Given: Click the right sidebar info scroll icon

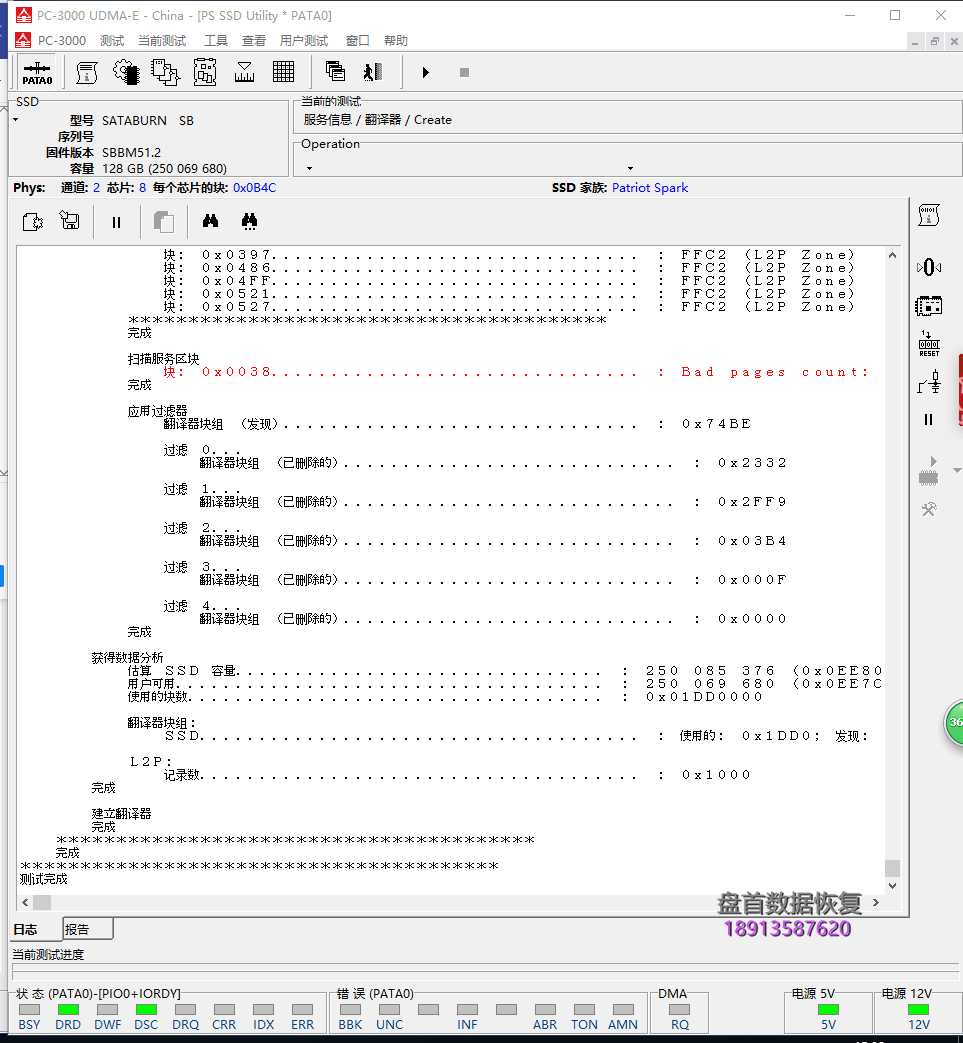Looking at the screenshot, I should (x=929, y=216).
